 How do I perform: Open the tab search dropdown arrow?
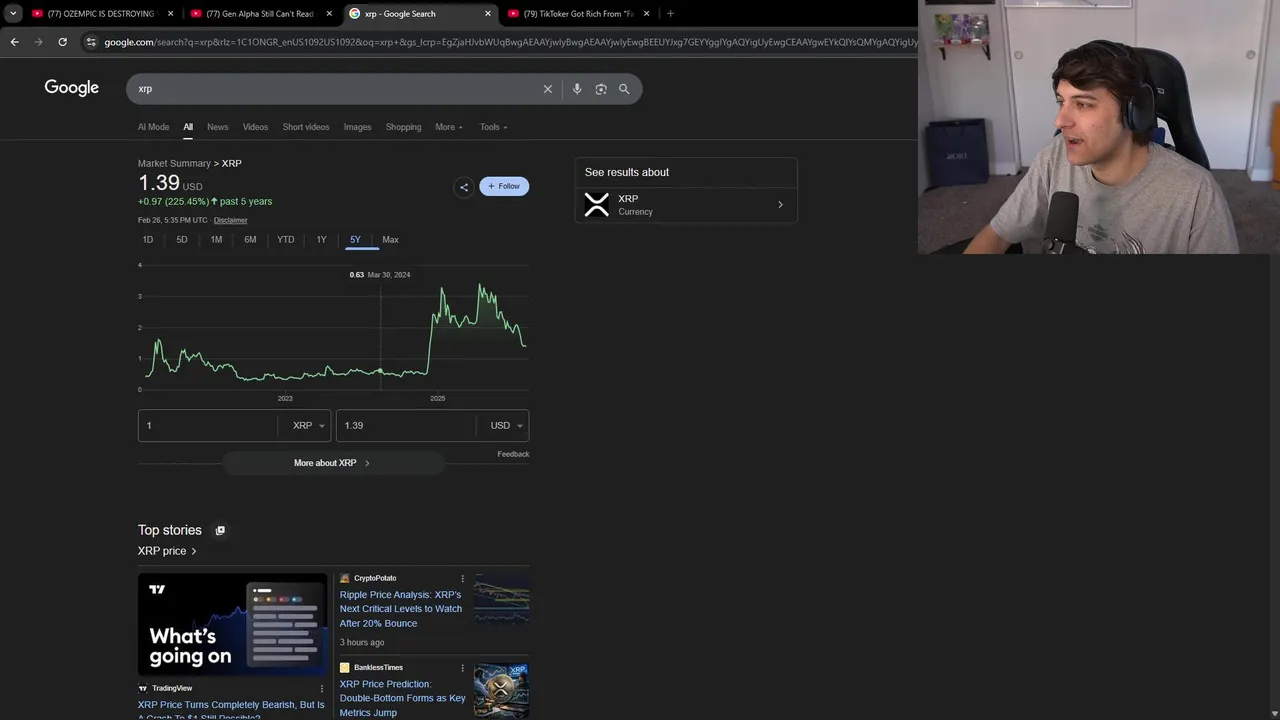coord(13,14)
